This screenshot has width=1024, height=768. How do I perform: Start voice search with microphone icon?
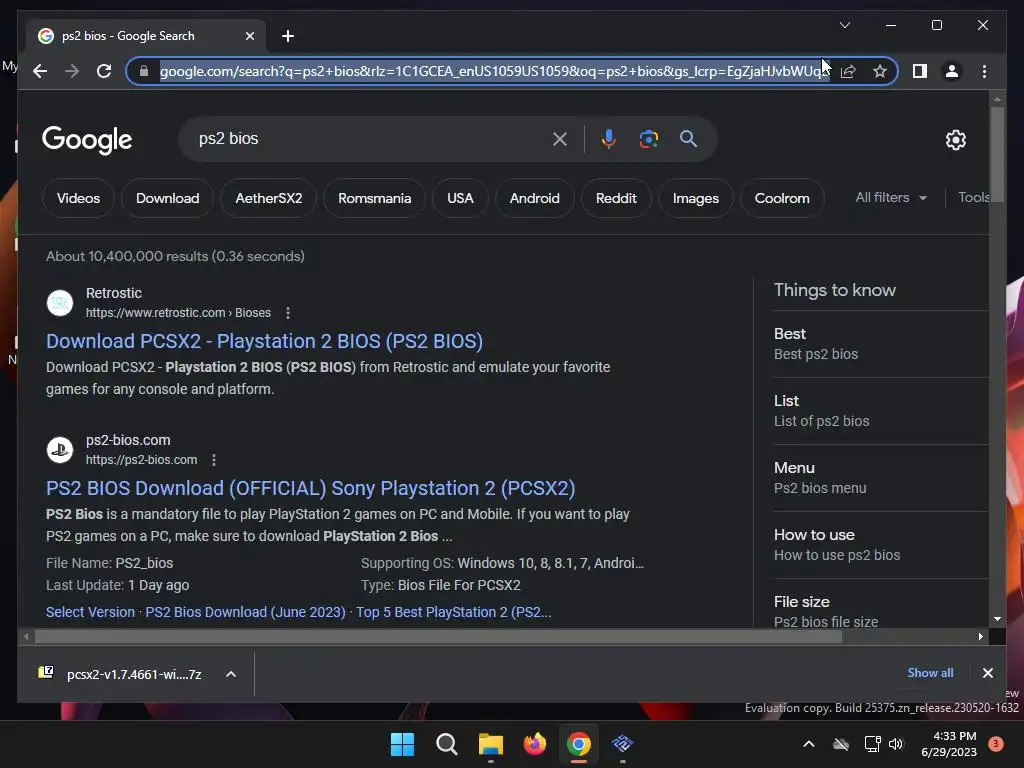(x=608, y=138)
